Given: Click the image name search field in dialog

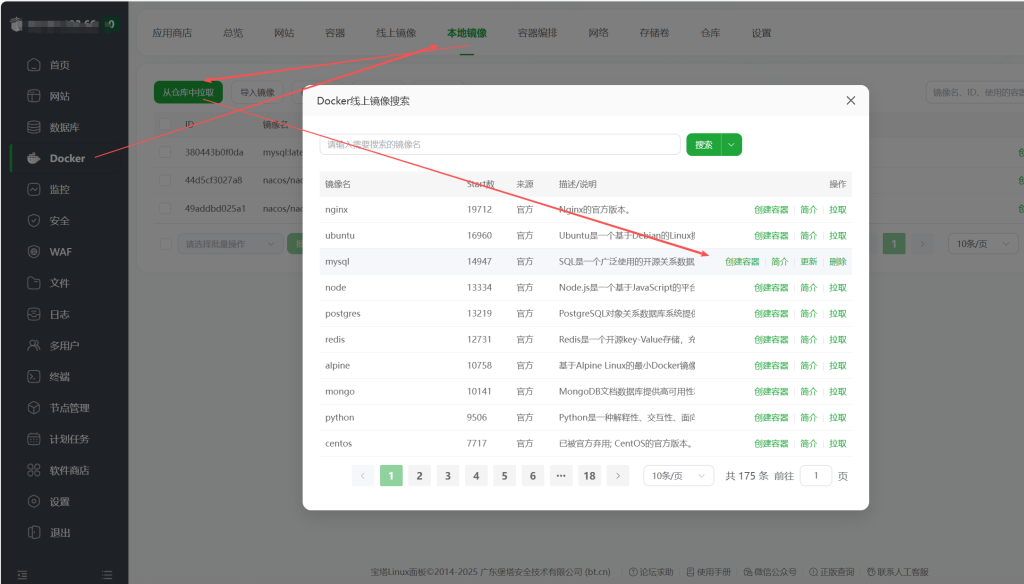Looking at the screenshot, I should pyautogui.click(x=500, y=145).
